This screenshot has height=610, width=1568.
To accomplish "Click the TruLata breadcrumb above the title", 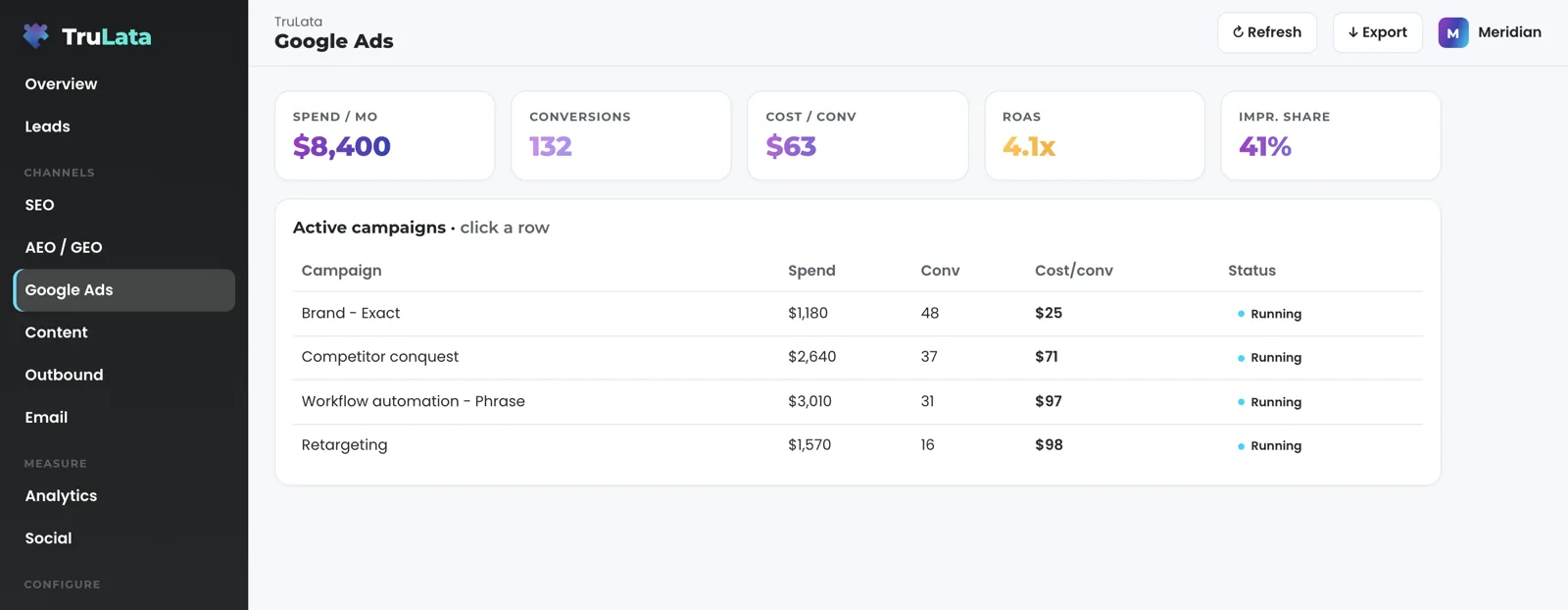I will point(298,22).
